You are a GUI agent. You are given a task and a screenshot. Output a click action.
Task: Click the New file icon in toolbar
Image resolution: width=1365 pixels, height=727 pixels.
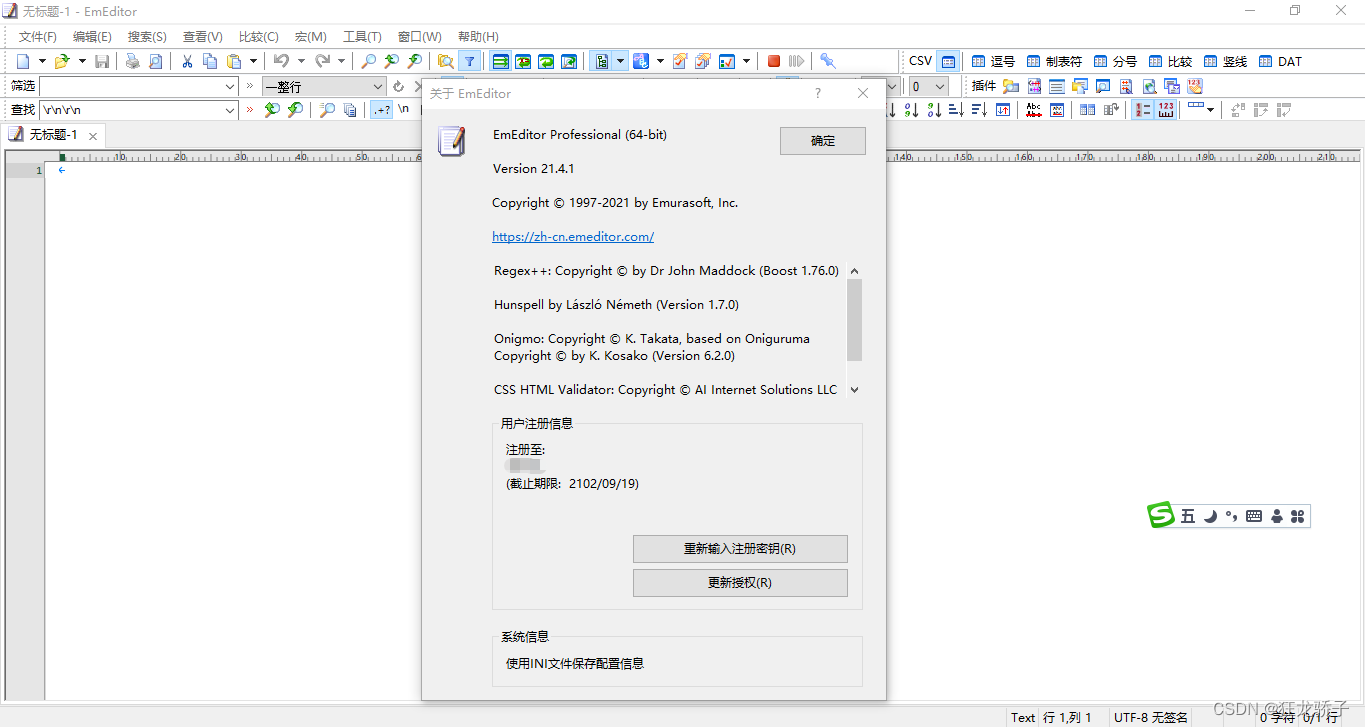coord(23,62)
